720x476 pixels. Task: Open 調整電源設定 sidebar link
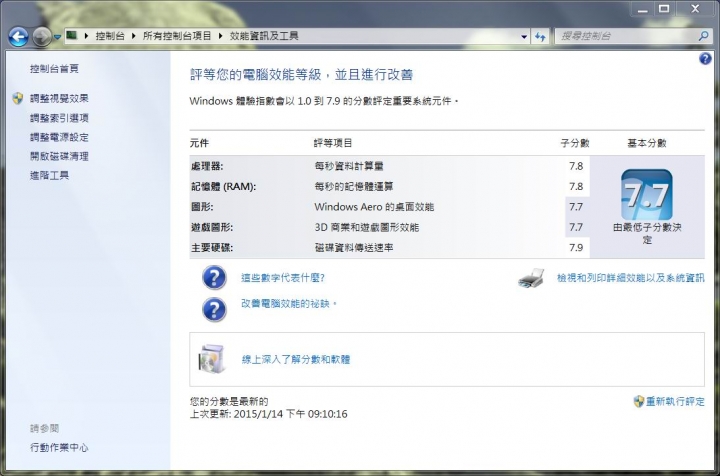[59, 137]
